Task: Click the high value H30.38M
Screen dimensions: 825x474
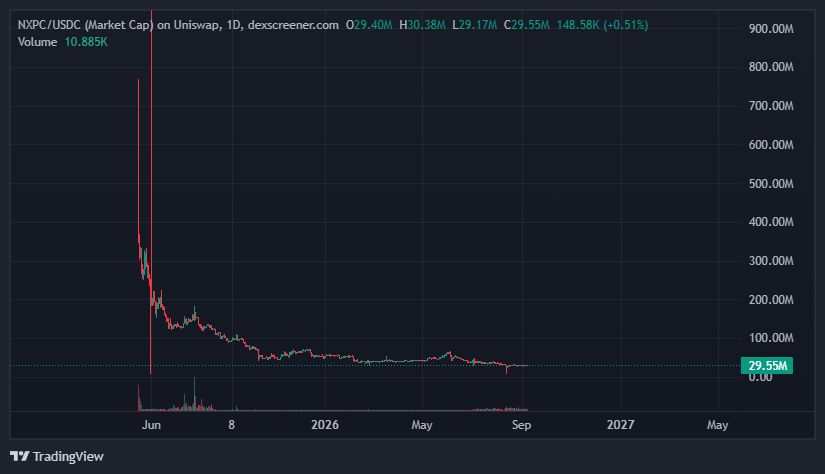Action: point(422,25)
